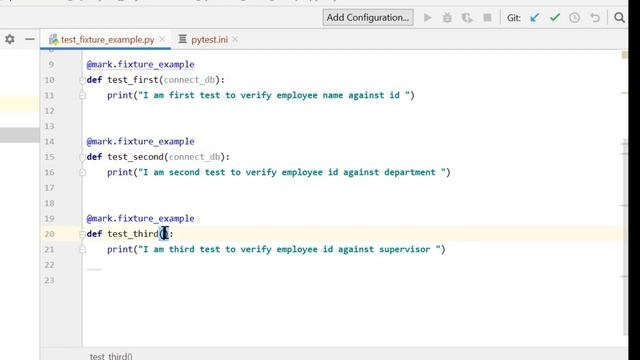Screen dimensions: 640x360
Task: Click line number 12 in gutter
Action: 49,111
